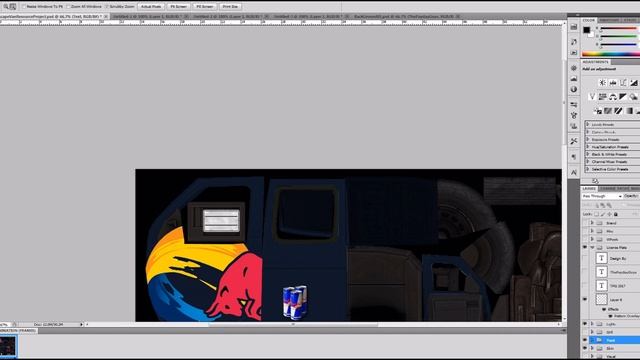Add a Gradient Map adjustment layer
Viewport: 640px width, 360px height.
629,111
